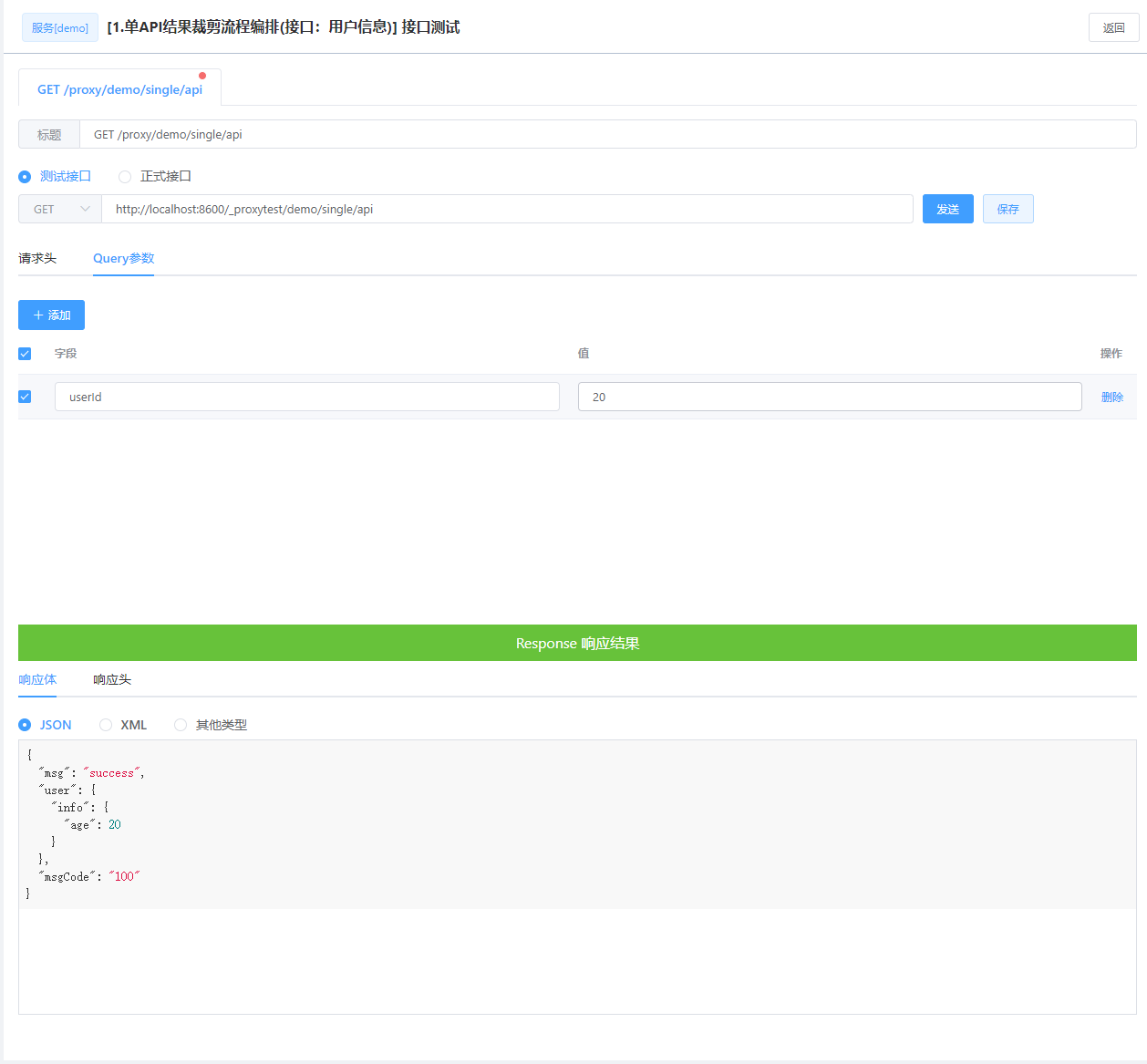Switch response format to XML
The image size is (1147, 1064).
[x=106, y=724]
